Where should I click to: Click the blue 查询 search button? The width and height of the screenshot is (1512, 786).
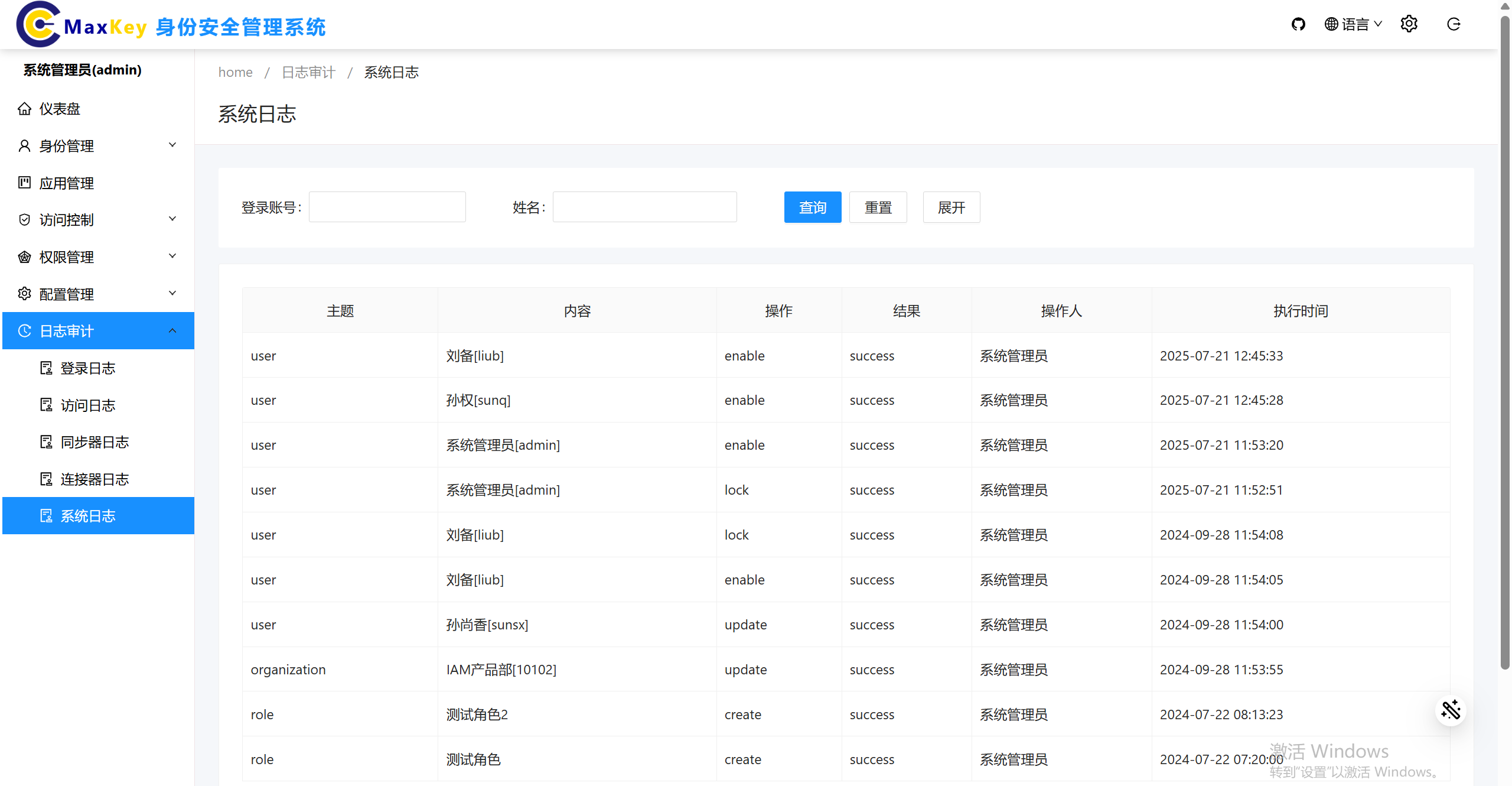(812, 207)
